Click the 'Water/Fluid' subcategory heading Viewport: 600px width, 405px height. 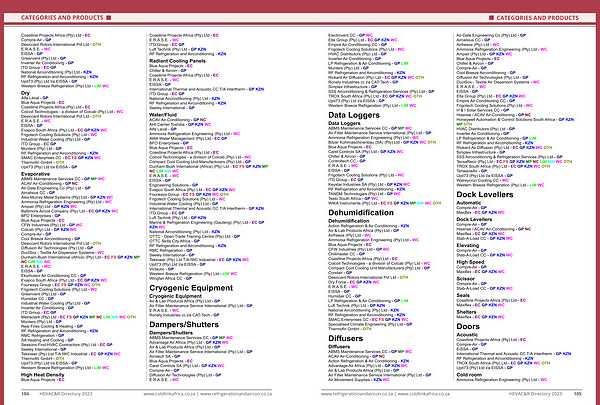coord(163,114)
